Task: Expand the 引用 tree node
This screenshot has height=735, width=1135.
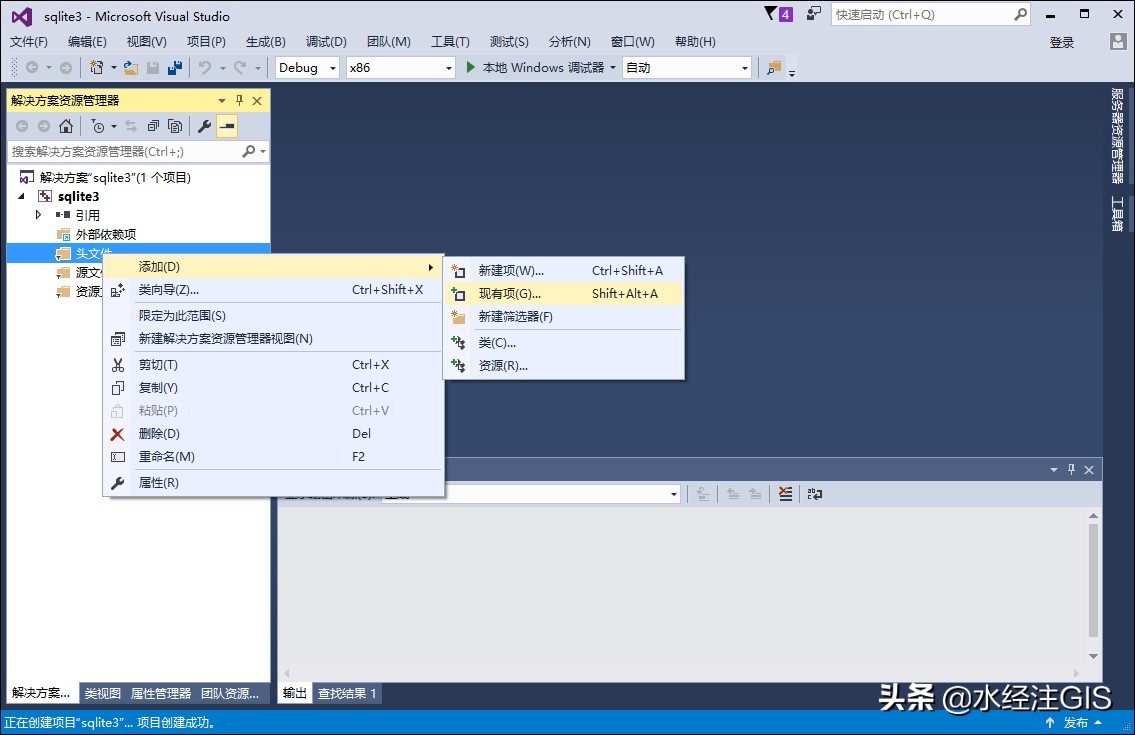Action: (x=38, y=215)
